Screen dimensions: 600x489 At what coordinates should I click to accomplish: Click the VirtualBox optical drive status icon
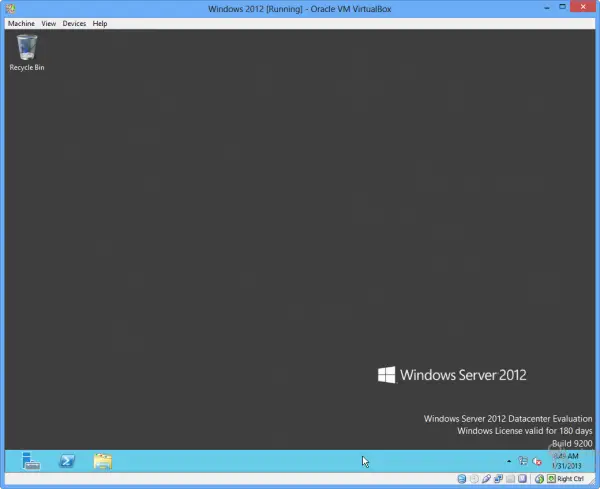coord(474,479)
